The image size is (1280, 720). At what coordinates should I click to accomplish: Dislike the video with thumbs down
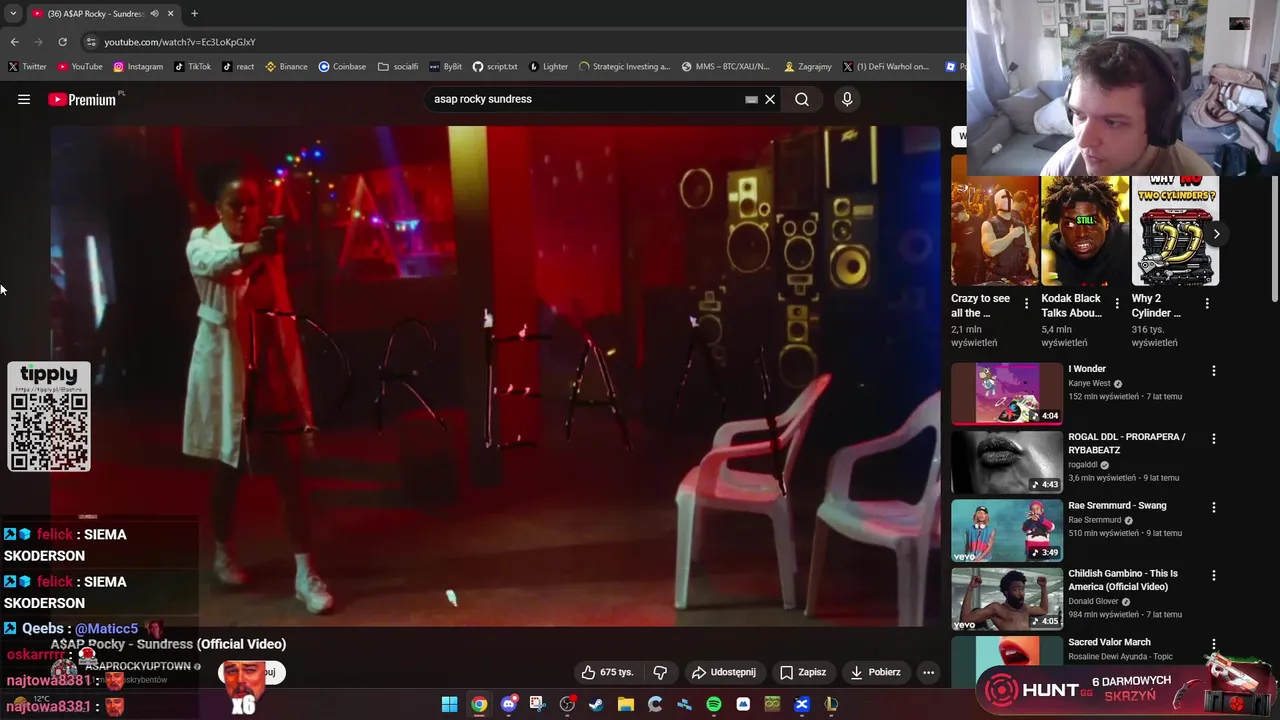pos(660,672)
